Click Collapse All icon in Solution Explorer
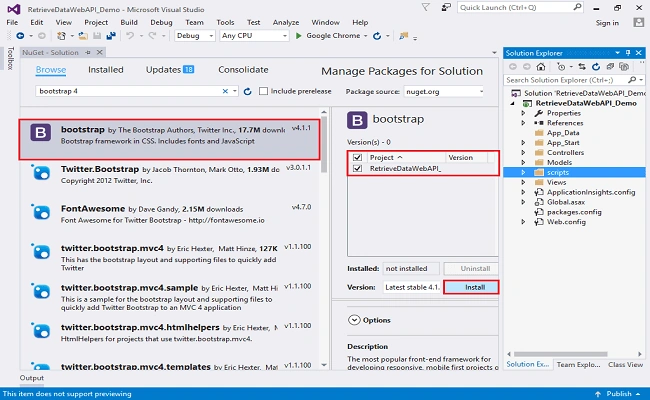Screen dimensions: 650x400 (610, 67)
